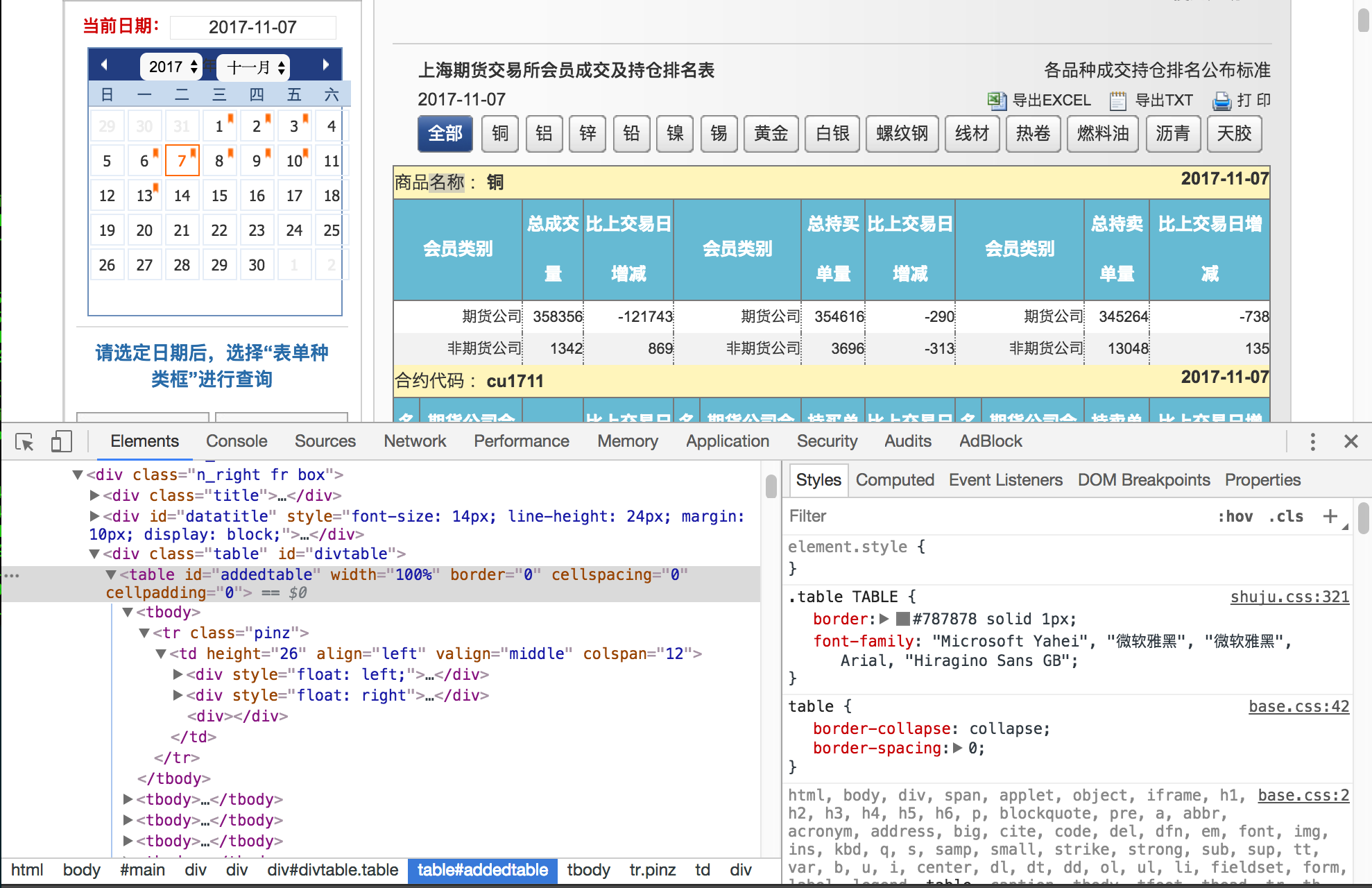Open the year 2017 selector

pyautogui.click(x=171, y=67)
